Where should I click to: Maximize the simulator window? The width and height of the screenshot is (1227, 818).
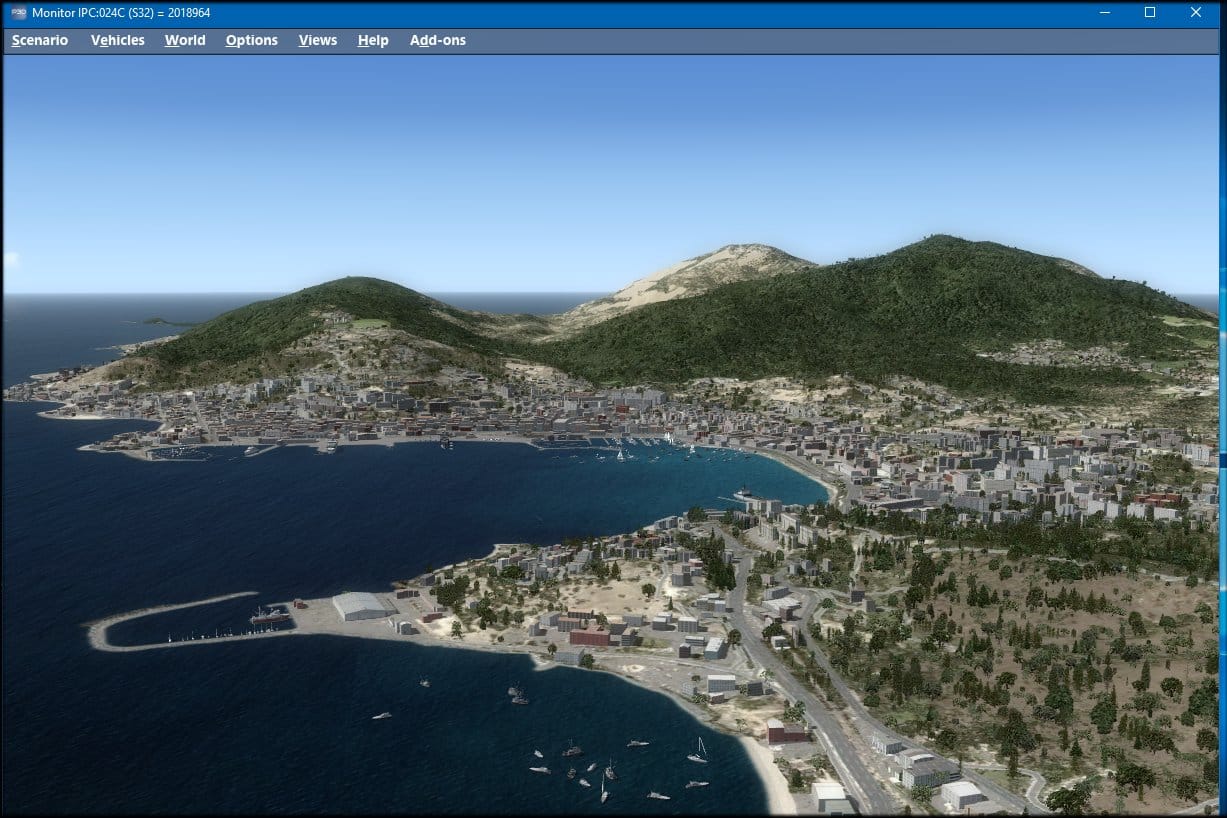pyautogui.click(x=1150, y=13)
